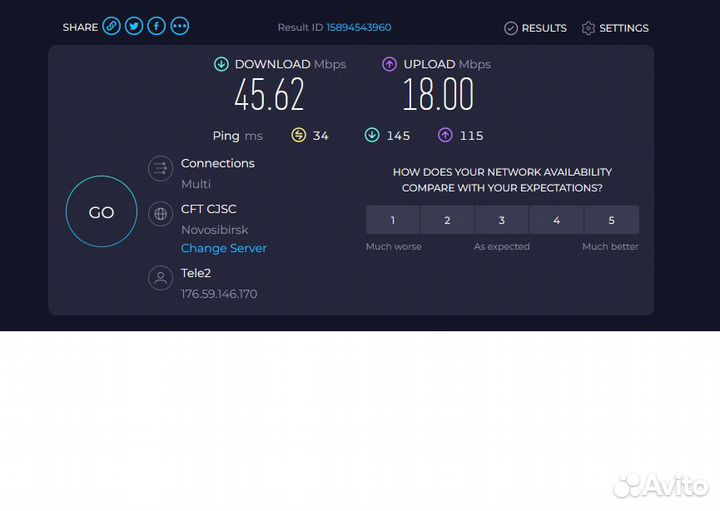The width and height of the screenshot is (720, 511).
Task: Rate network availability as 2
Action: [447, 220]
